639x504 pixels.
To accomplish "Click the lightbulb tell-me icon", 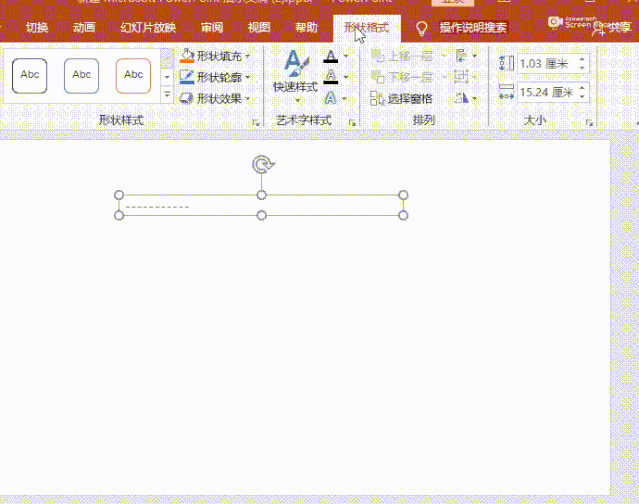I will (422, 28).
